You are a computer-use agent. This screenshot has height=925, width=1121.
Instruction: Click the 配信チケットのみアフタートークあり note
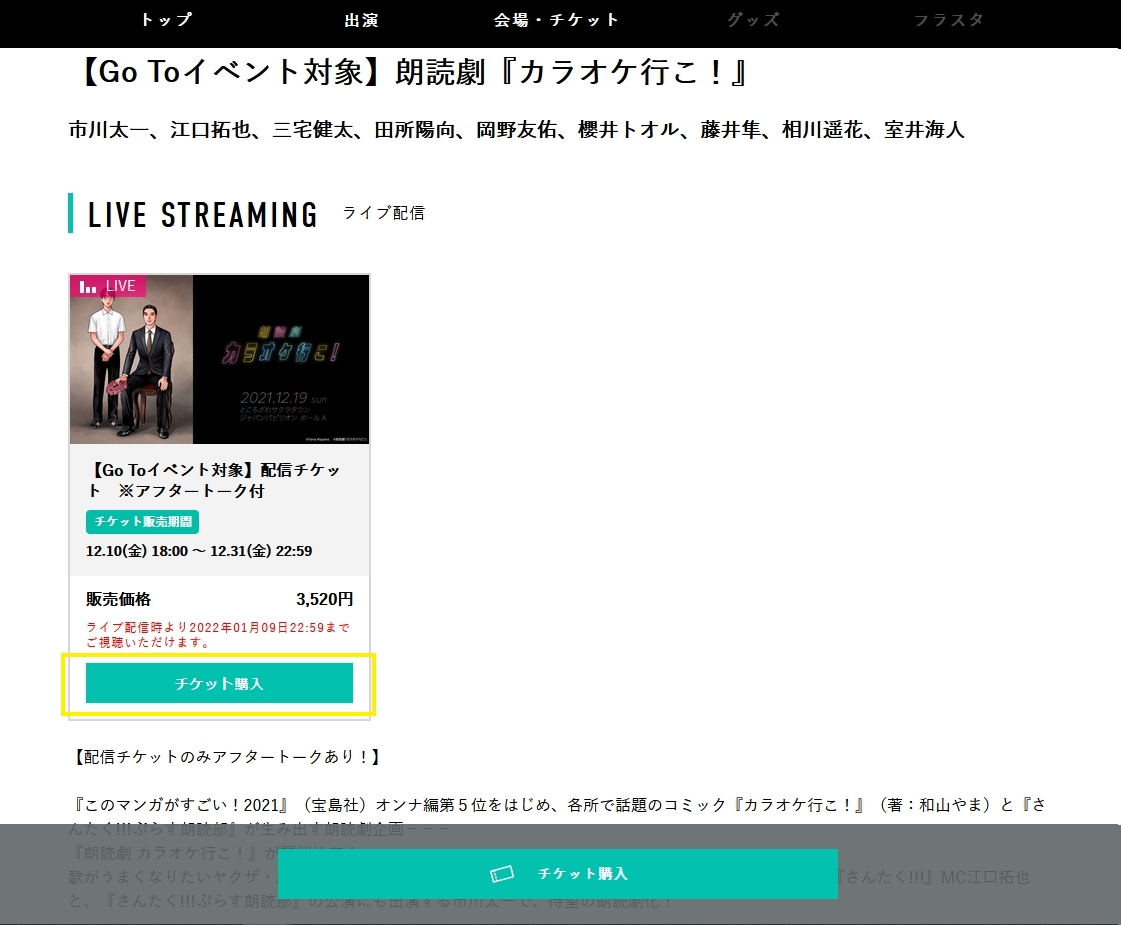(226, 757)
